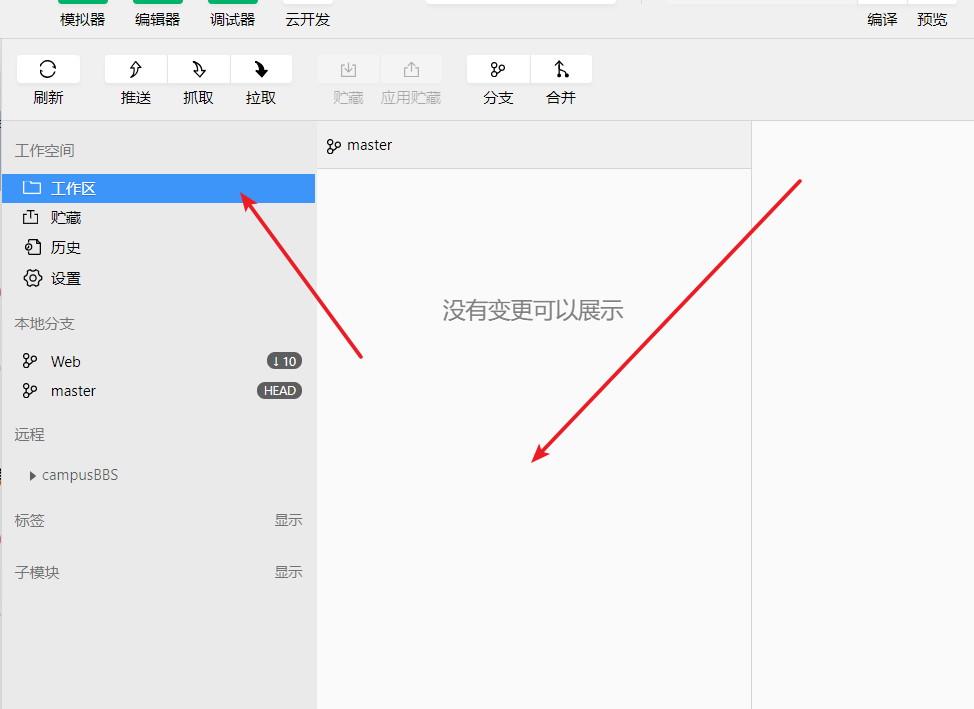Click the Refresh (刷新) icon
Screen dimensions: 974x709
point(48,69)
